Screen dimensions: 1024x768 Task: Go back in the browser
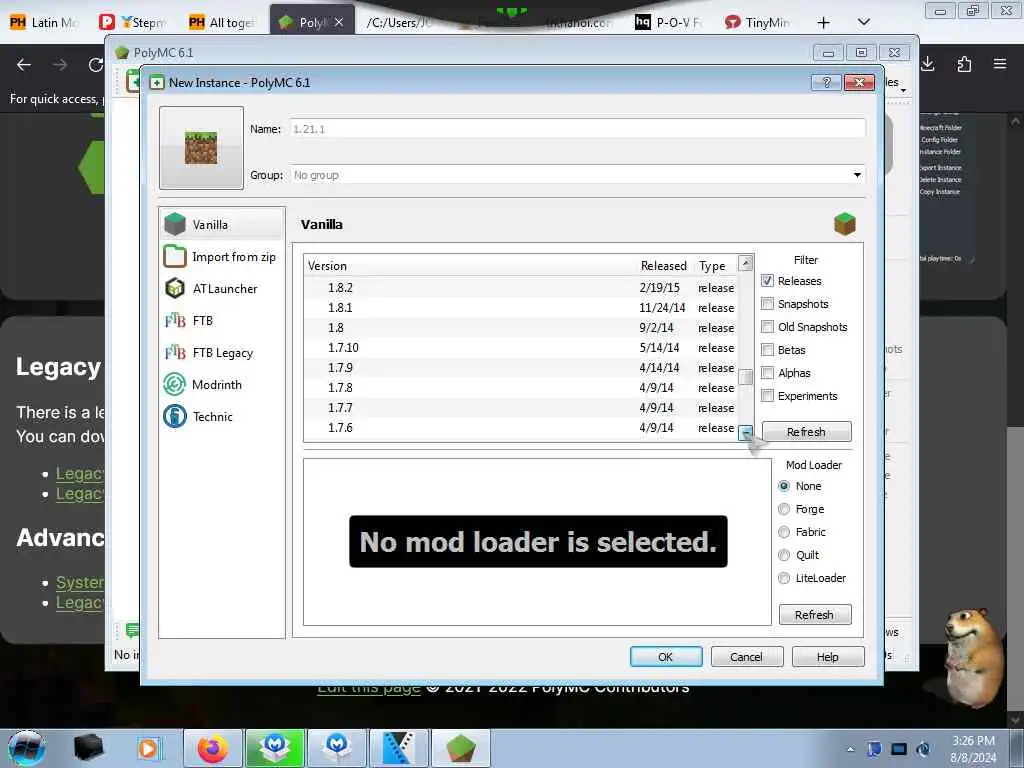tap(24, 65)
